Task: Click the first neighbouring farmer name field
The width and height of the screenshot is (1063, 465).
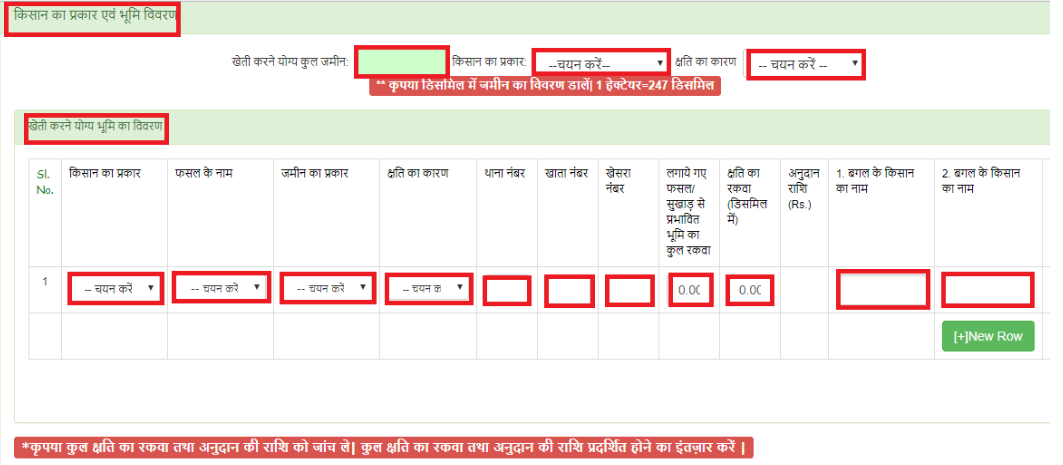Action: (x=882, y=289)
